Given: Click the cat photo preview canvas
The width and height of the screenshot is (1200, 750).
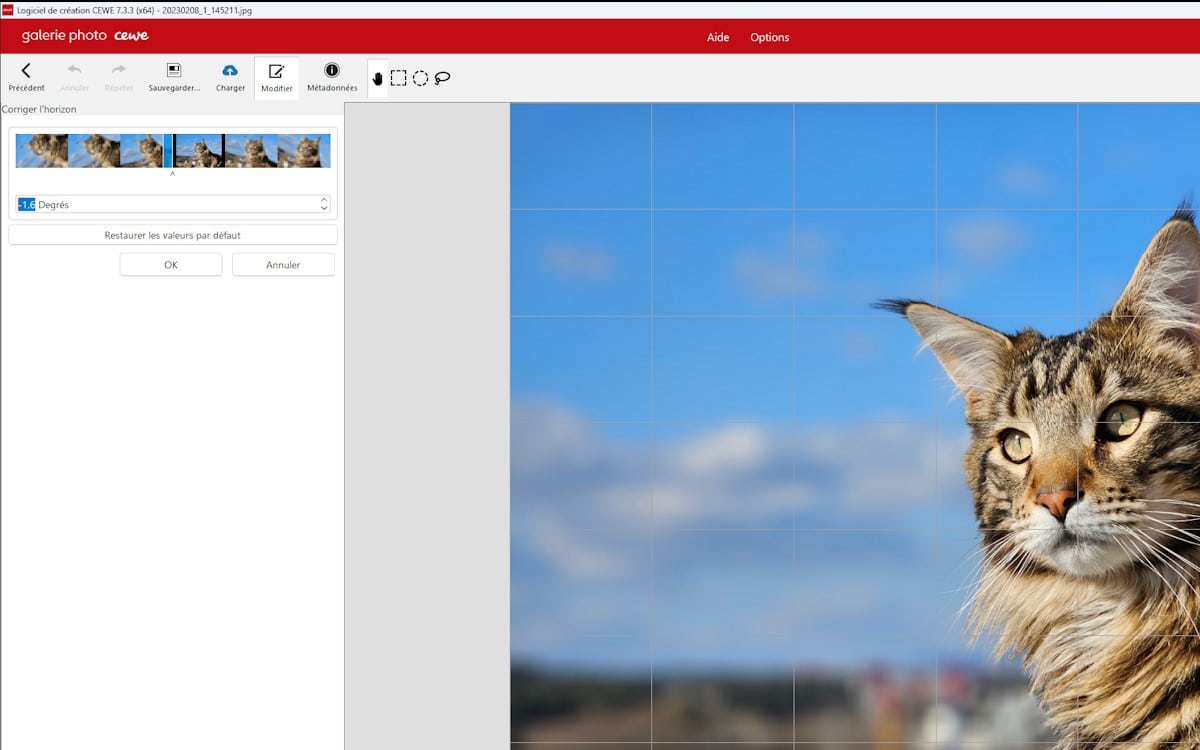Looking at the screenshot, I should pyautogui.click(x=855, y=426).
